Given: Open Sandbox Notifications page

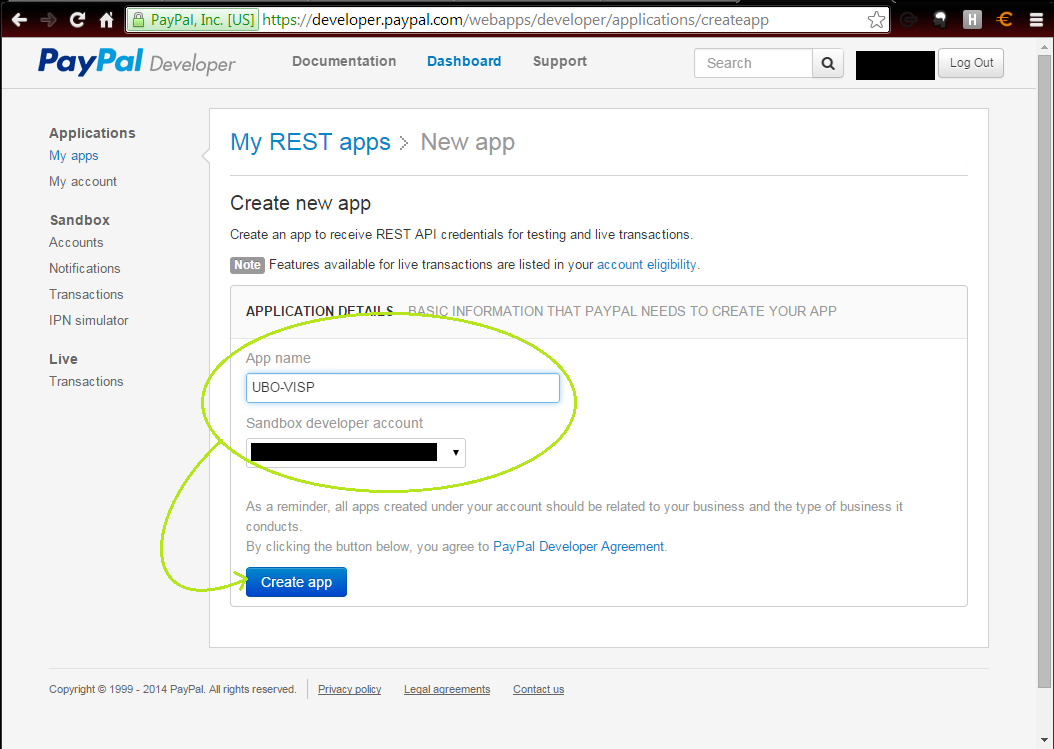Looking at the screenshot, I should 85,268.
